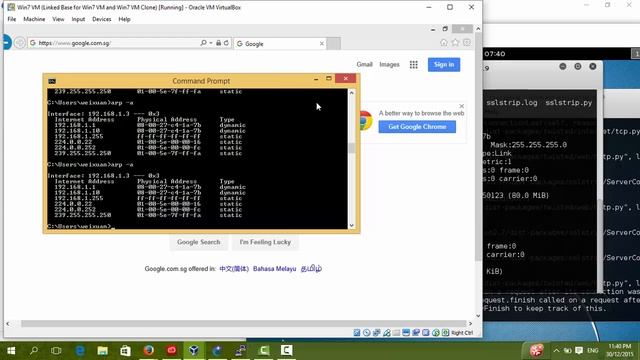
Task: Open the VirtualBox Machine menu
Action: [x=34, y=19]
